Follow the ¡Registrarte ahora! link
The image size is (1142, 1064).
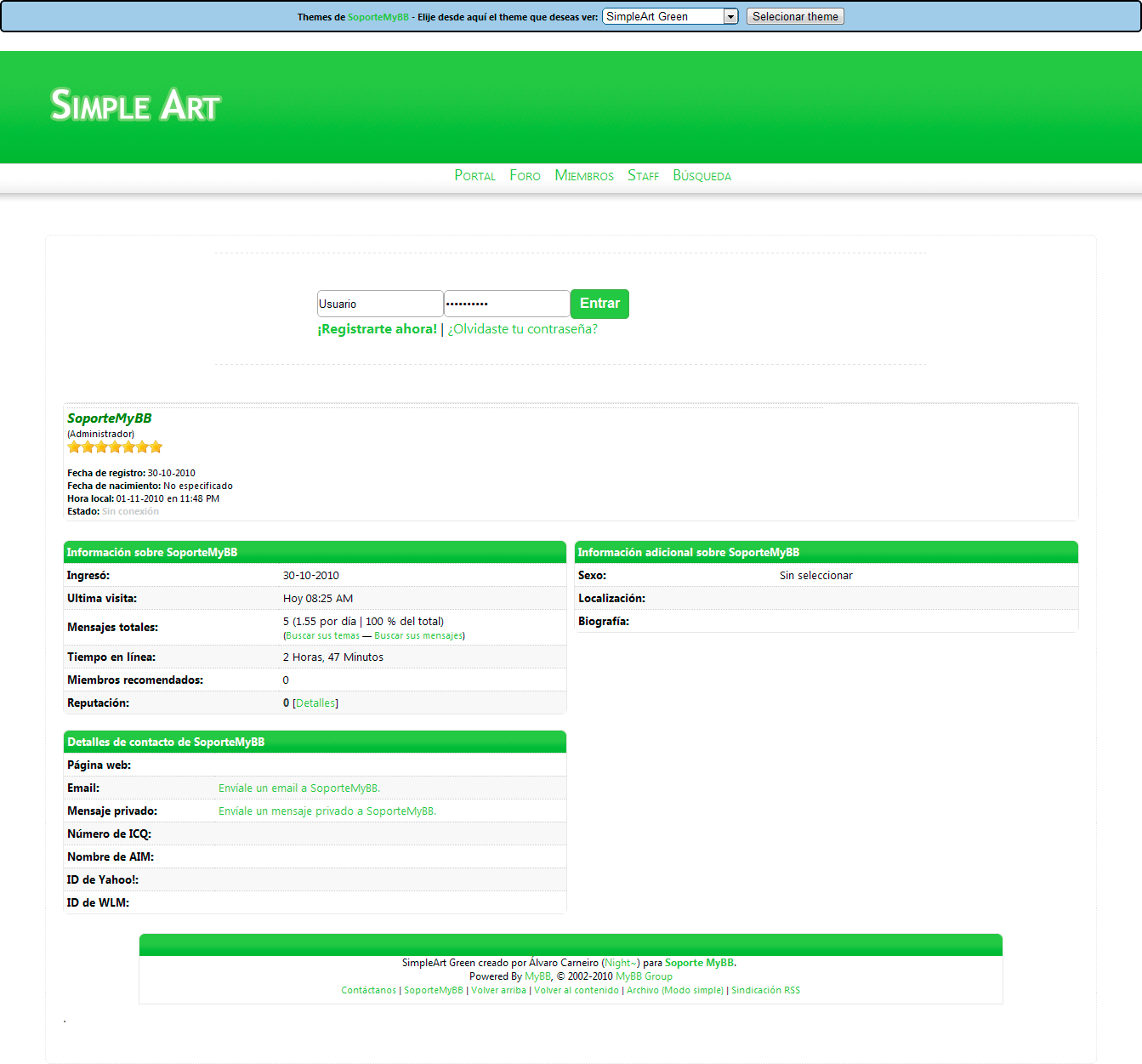click(x=377, y=329)
